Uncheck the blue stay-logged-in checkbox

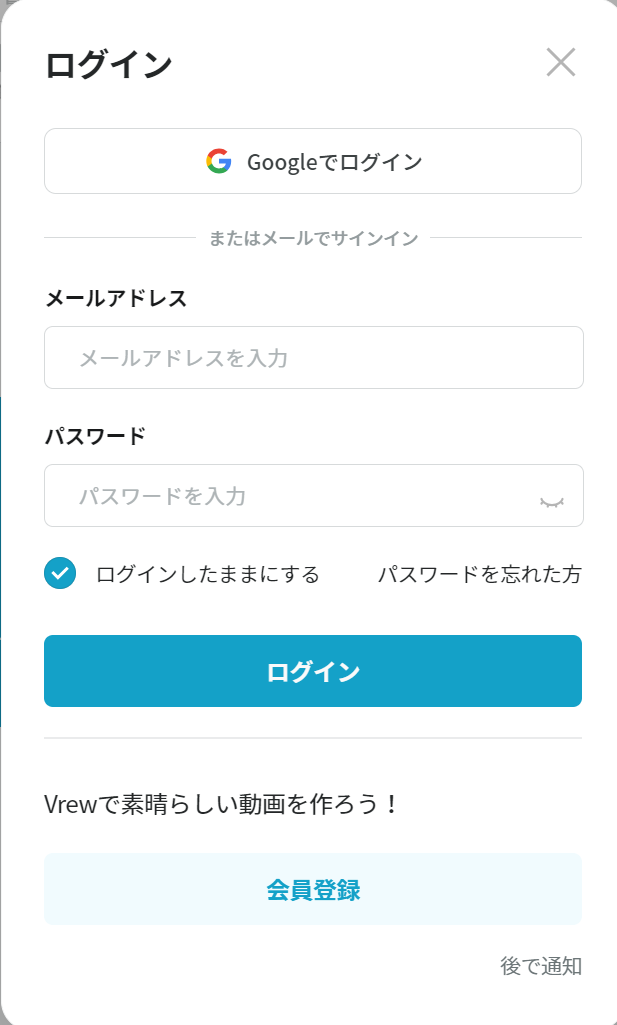[x=60, y=573]
